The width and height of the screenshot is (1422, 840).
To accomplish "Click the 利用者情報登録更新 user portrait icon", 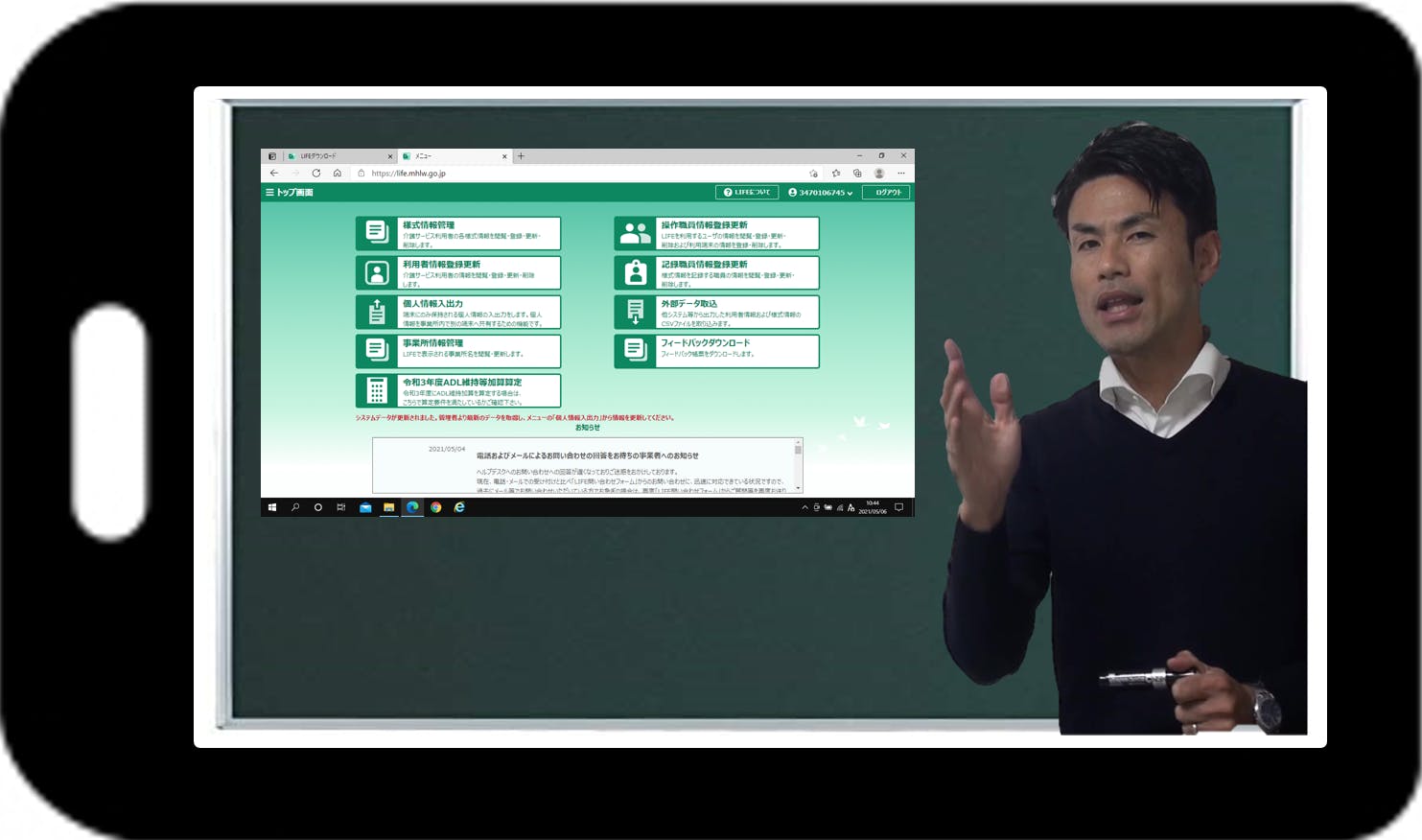I will [x=377, y=273].
